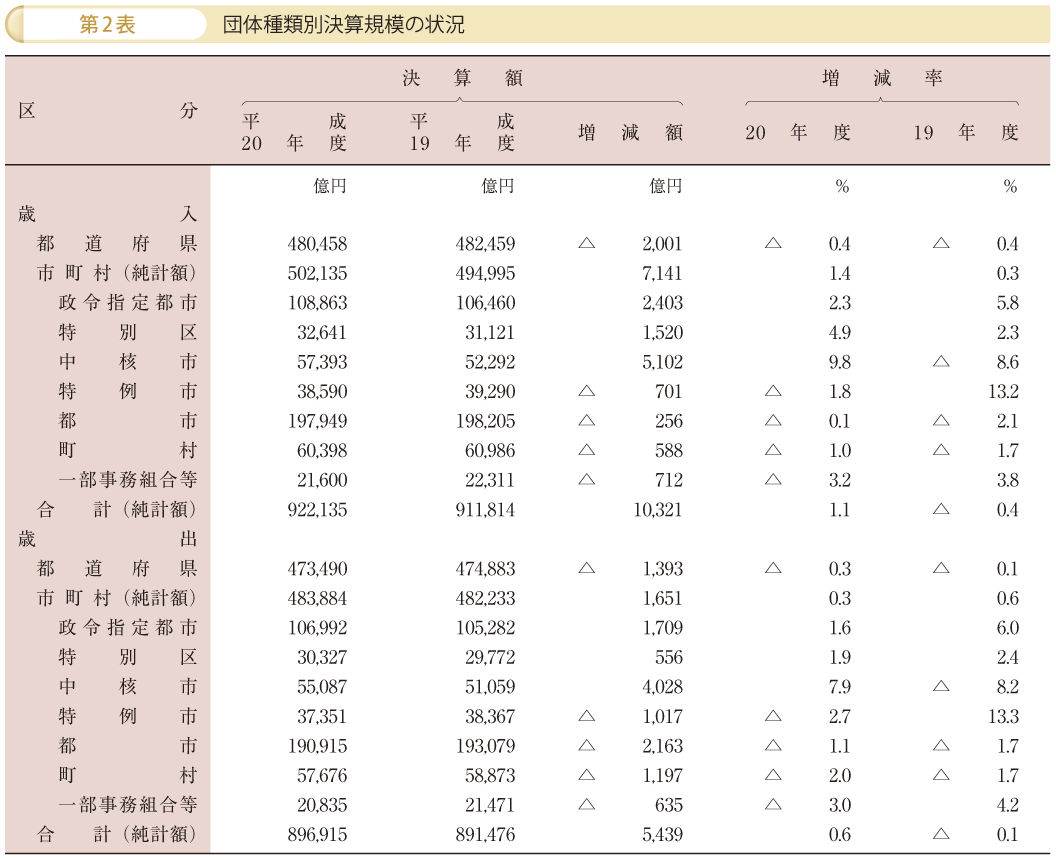Viewport: 1056px width, 860px height.
Task: Select the value 22,311
Action: (x=490, y=480)
